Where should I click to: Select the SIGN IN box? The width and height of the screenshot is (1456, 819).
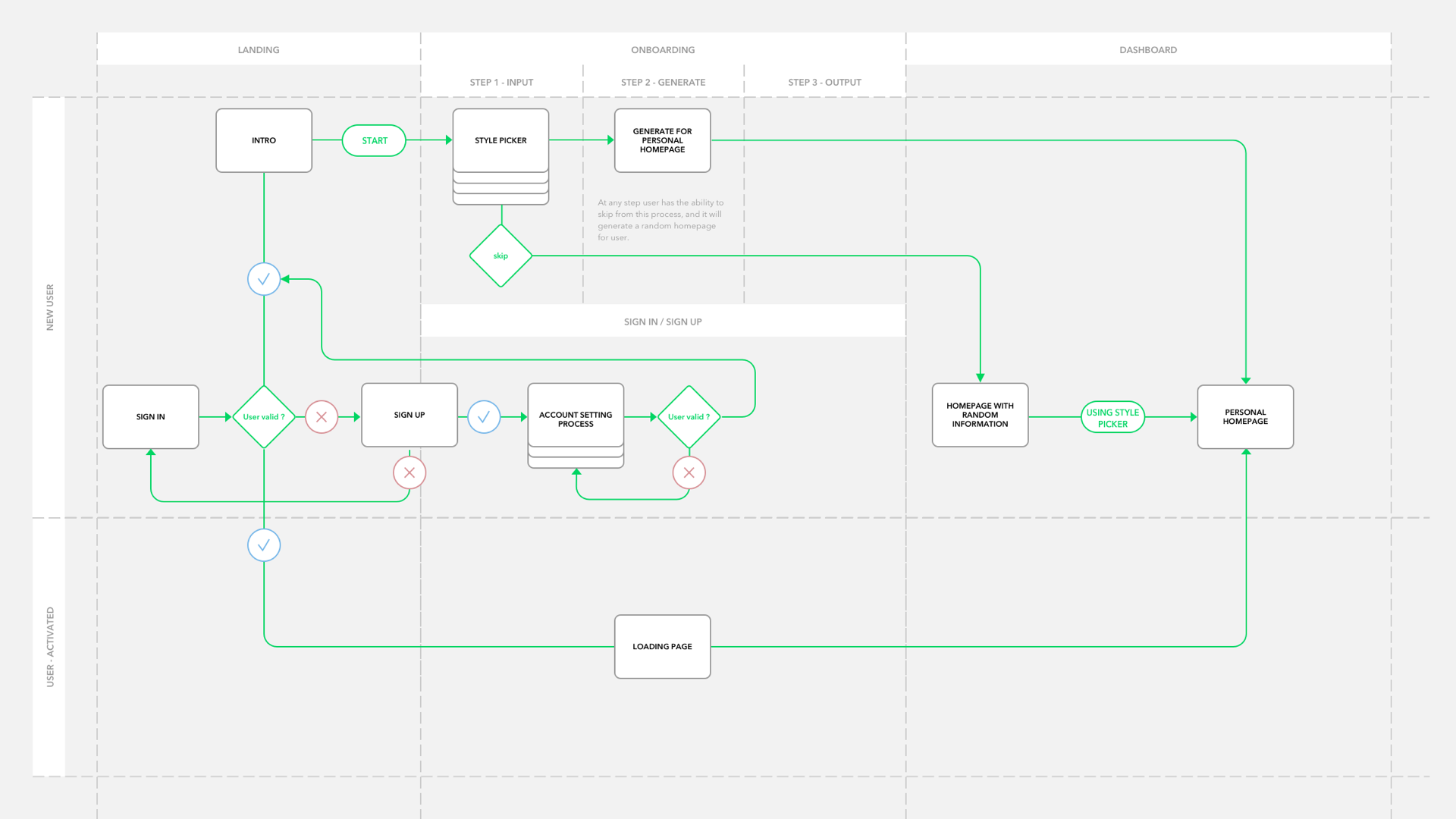coord(151,417)
